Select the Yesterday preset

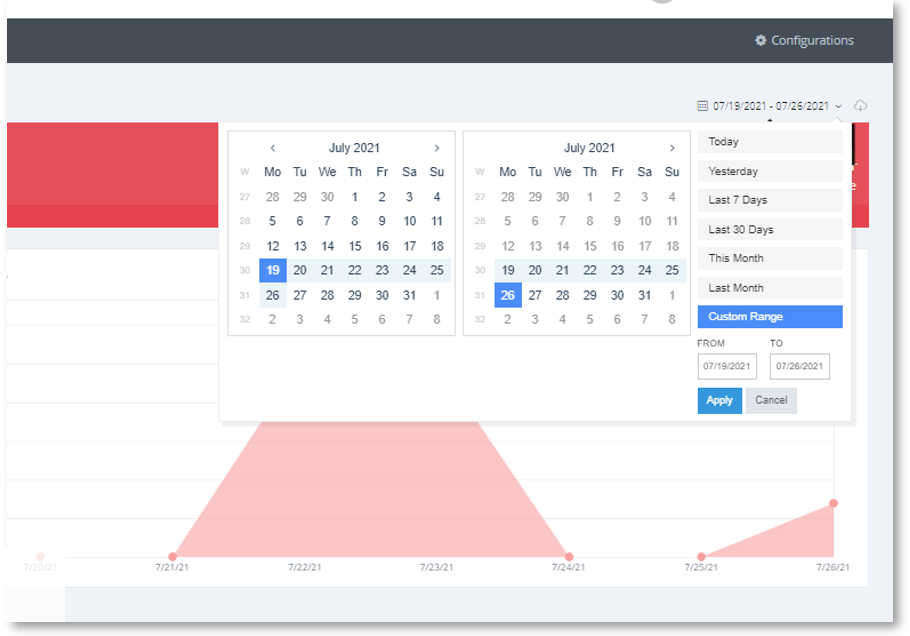point(770,171)
